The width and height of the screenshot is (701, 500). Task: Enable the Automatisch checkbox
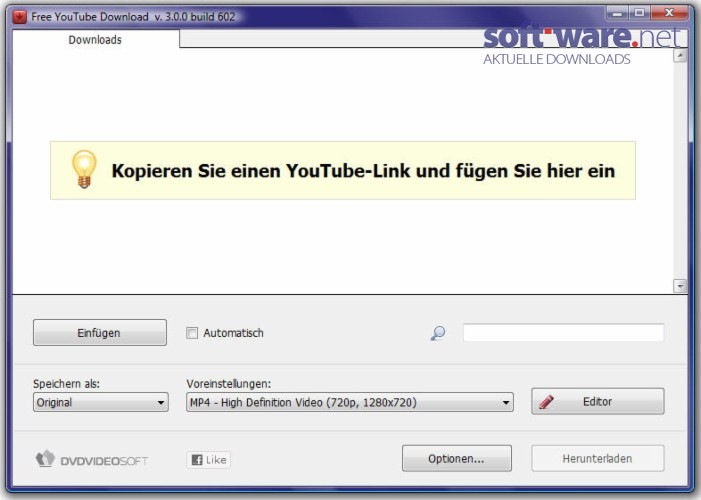tap(192, 333)
